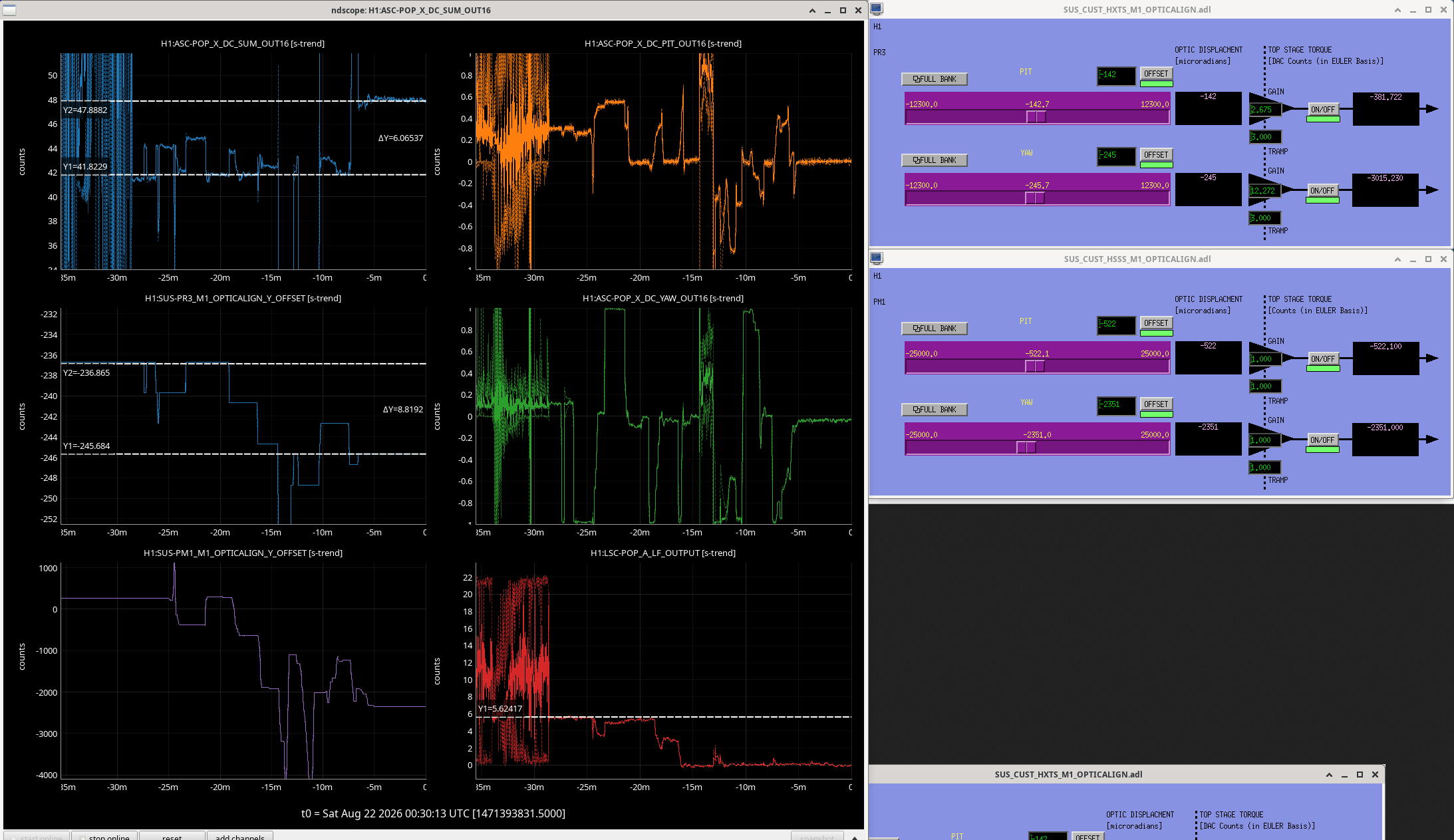The height and width of the screenshot is (840, 1454).
Task: Click the ndscope reset button
Action: [172, 836]
